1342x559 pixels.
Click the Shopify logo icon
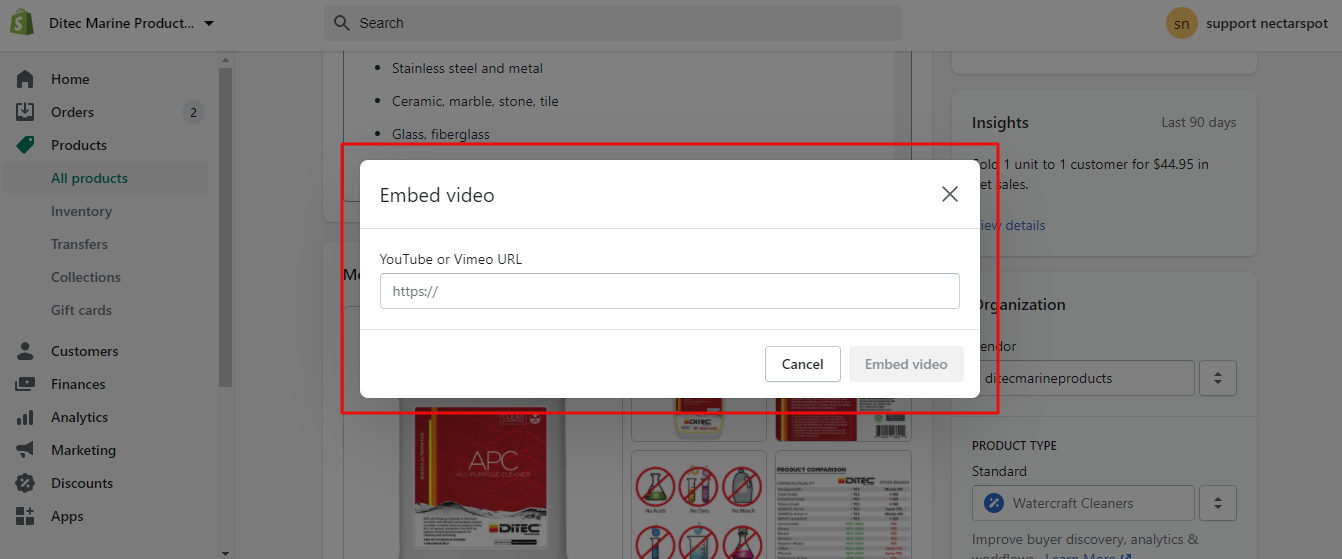click(x=23, y=23)
